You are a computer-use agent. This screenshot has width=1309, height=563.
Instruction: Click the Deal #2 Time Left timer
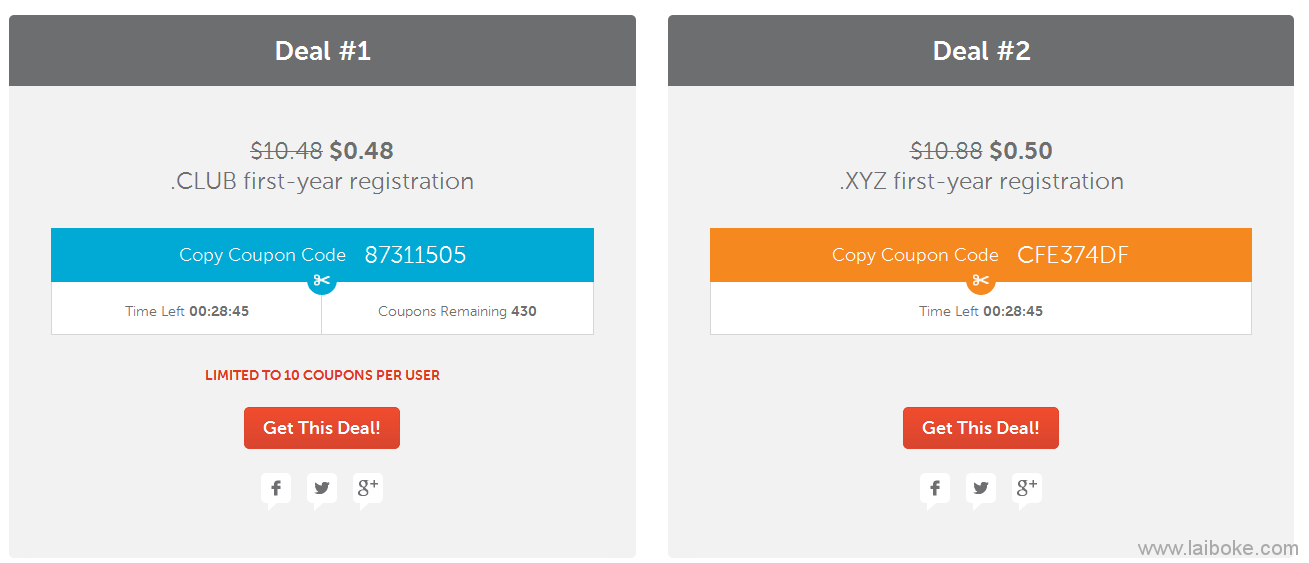(x=981, y=311)
